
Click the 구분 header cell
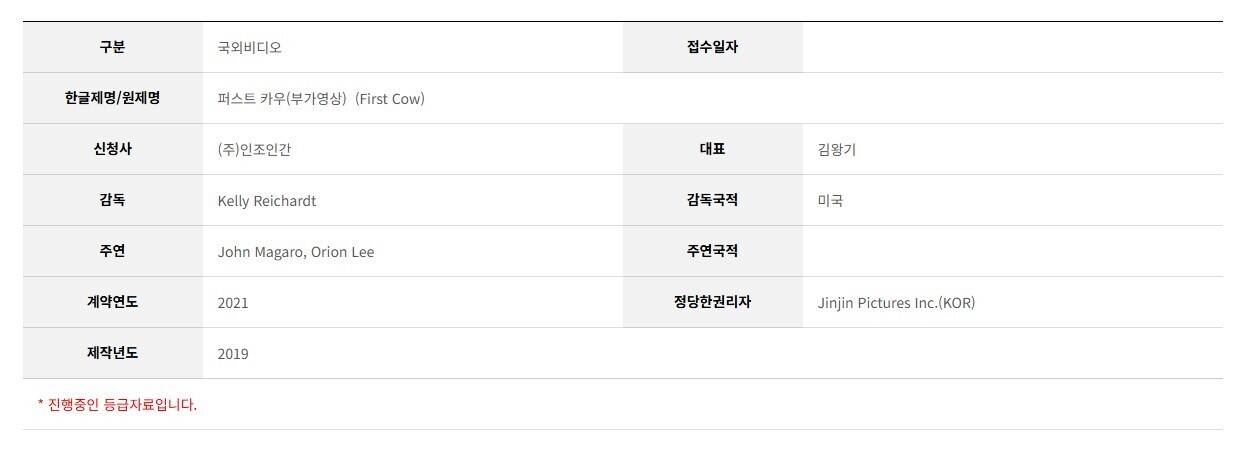click(x=113, y=47)
